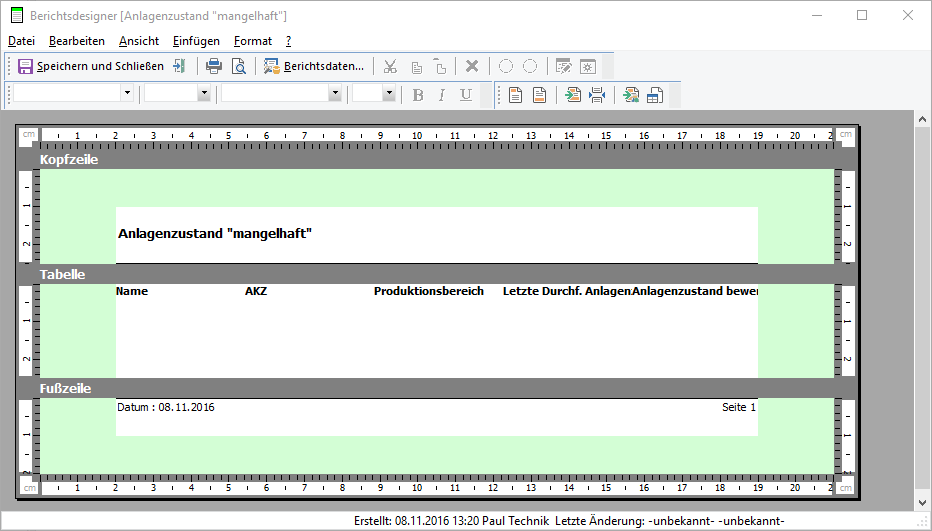932x531 pixels.
Task: Open the first formatting dropdown
Action: pos(127,93)
